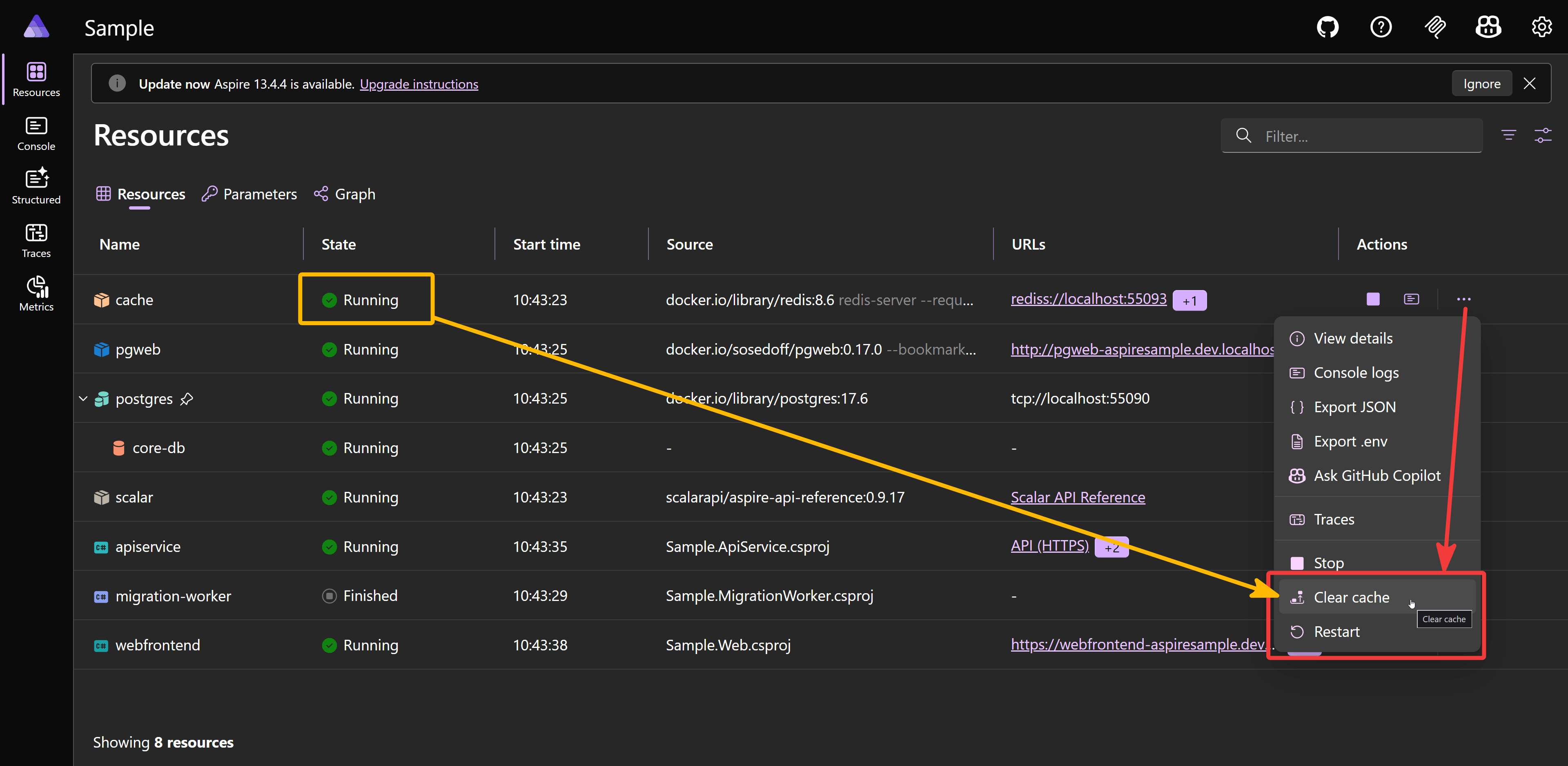Open the notifications paperclip-style icon in header
The image size is (1568, 766).
(x=1435, y=27)
